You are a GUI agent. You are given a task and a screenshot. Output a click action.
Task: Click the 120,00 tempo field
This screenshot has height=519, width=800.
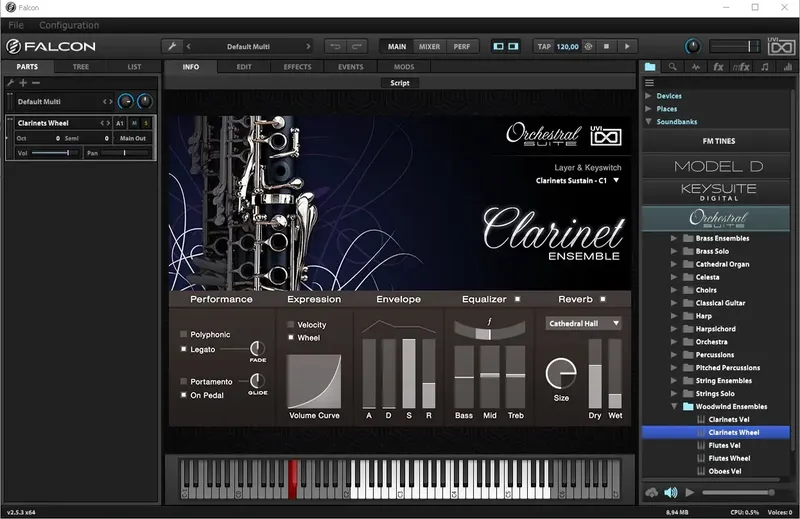[567, 46]
